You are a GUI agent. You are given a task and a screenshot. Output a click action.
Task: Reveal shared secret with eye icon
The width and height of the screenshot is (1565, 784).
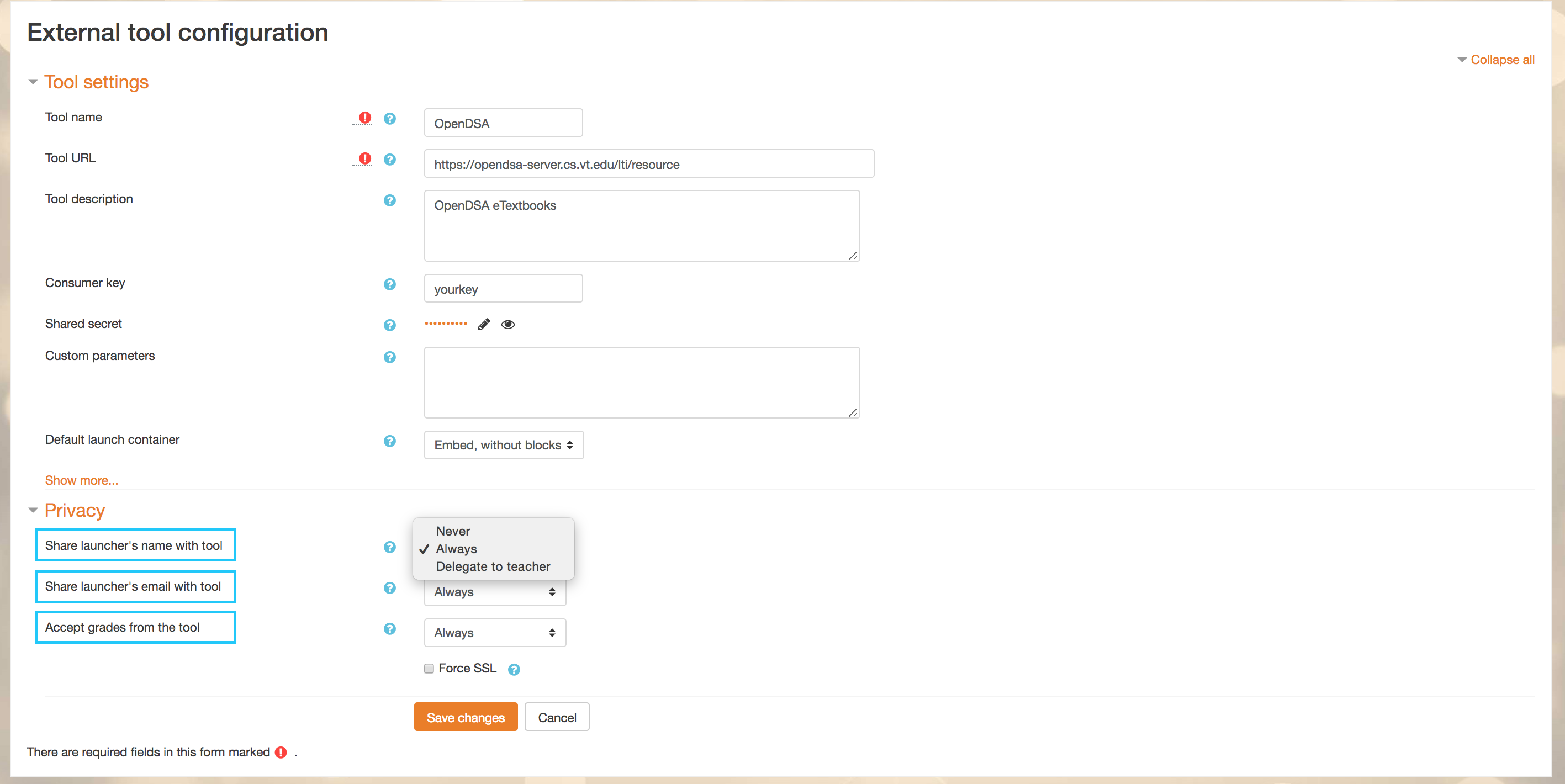(x=508, y=324)
